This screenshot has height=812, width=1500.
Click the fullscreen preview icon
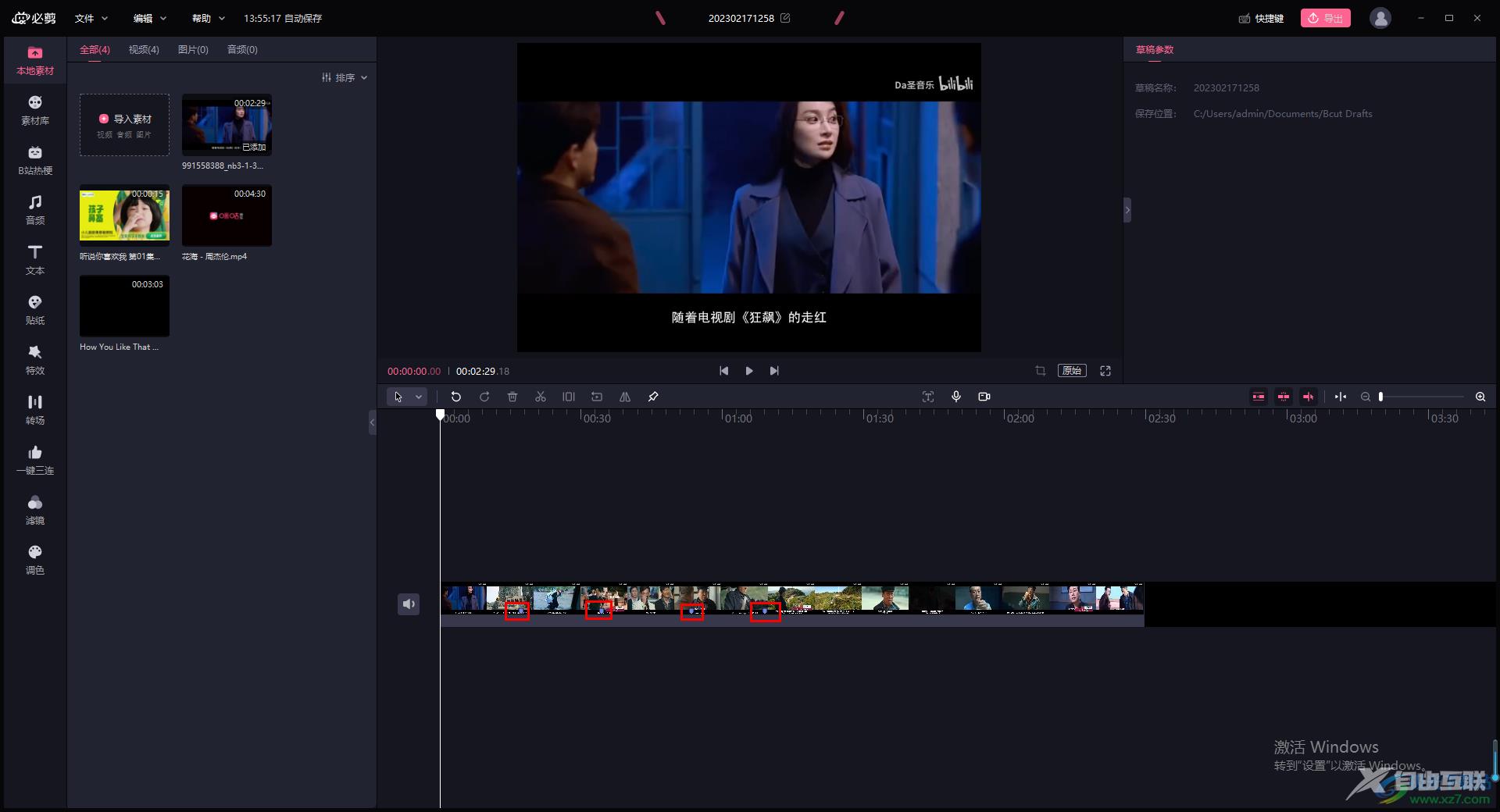pyautogui.click(x=1105, y=371)
